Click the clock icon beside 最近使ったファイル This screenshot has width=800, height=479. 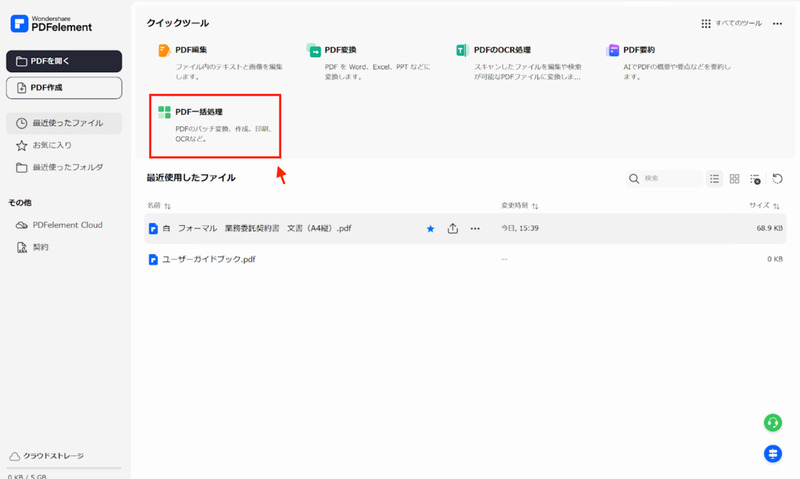pos(21,123)
